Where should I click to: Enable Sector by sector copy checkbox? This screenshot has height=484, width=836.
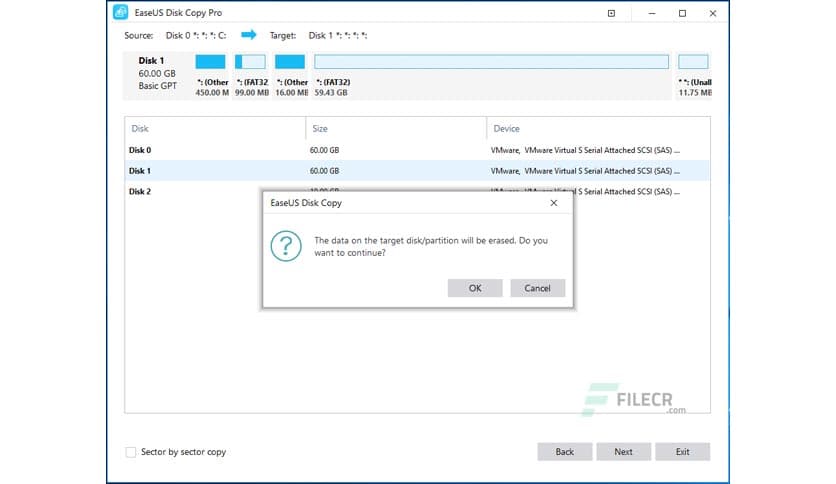tap(131, 452)
